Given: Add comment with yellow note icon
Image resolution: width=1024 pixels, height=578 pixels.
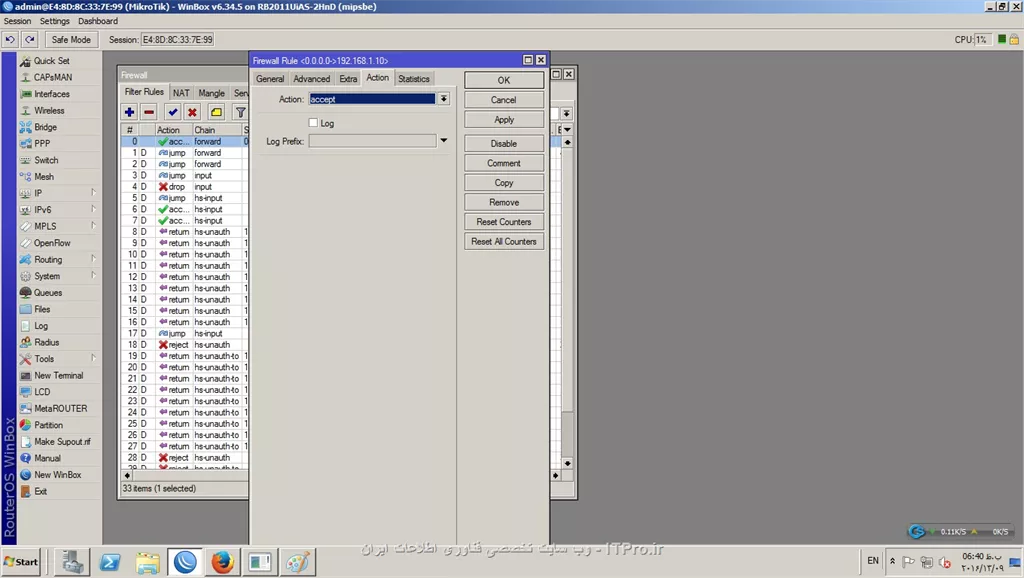Looking at the screenshot, I should (x=216, y=112).
